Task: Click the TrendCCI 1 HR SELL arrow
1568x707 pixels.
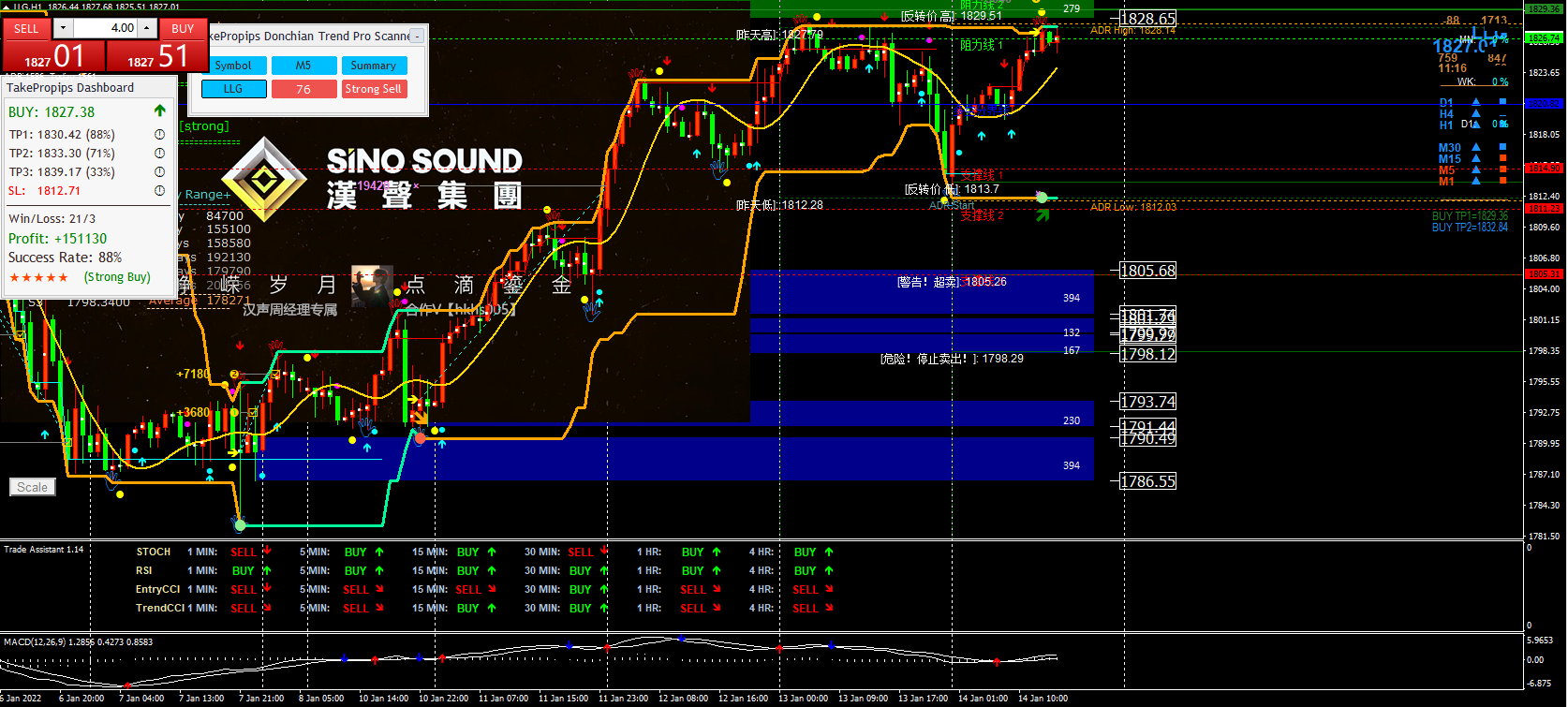Action: point(717,608)
